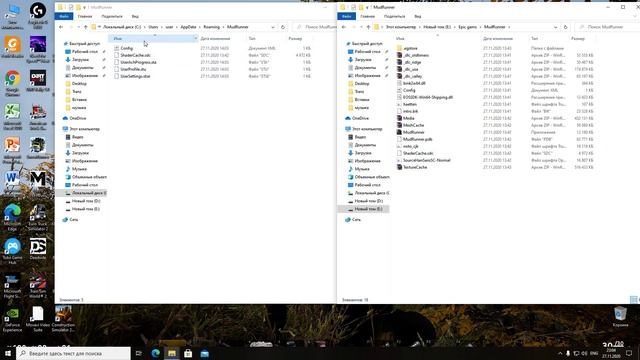Open notification center in system tray

[629, 353]
